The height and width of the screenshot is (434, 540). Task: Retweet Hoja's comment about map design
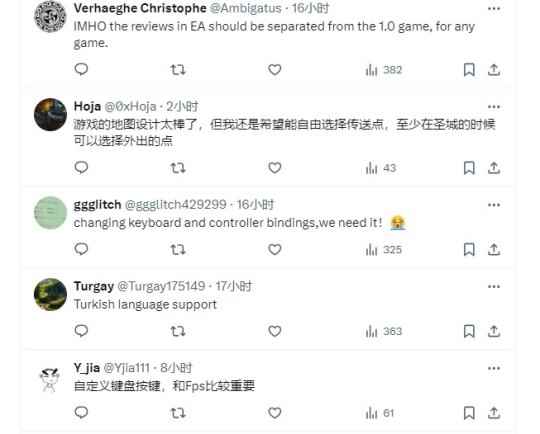click(178, 168)
